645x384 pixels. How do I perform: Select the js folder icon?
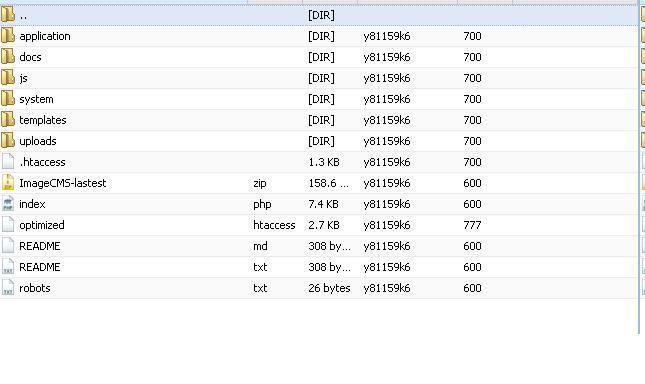[8, 78]
